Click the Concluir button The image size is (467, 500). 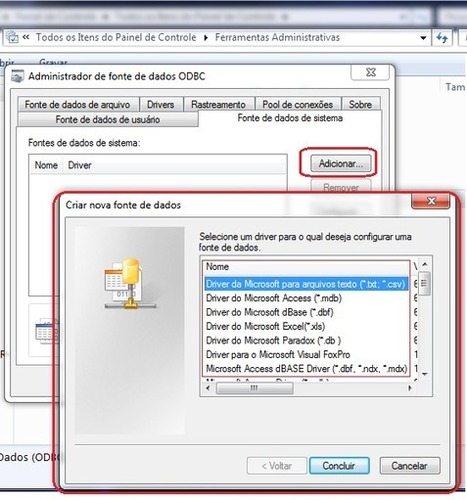pyautogui.click(x=339, y=466)
